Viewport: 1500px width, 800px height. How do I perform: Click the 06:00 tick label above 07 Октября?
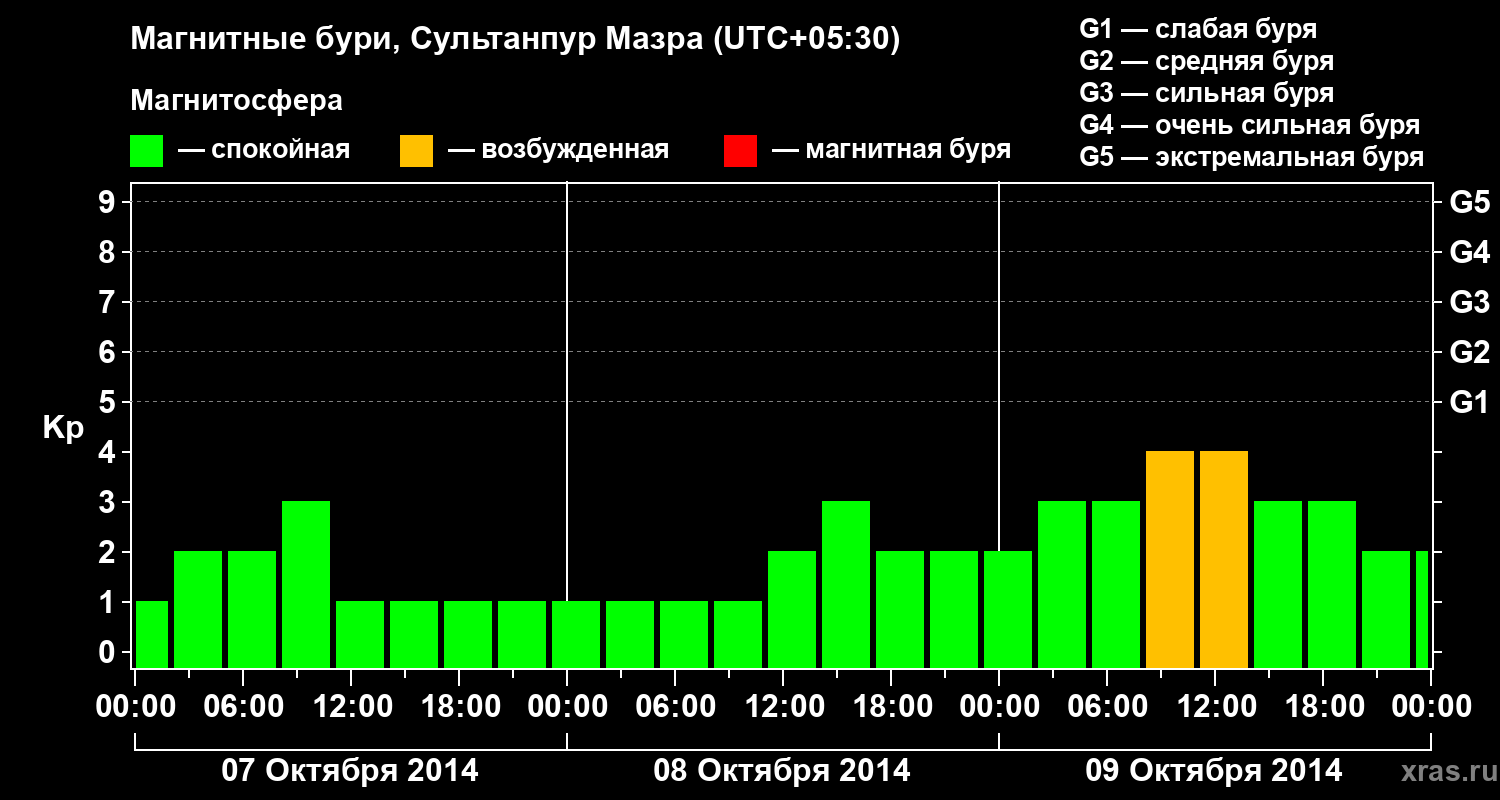coord(243,706)
